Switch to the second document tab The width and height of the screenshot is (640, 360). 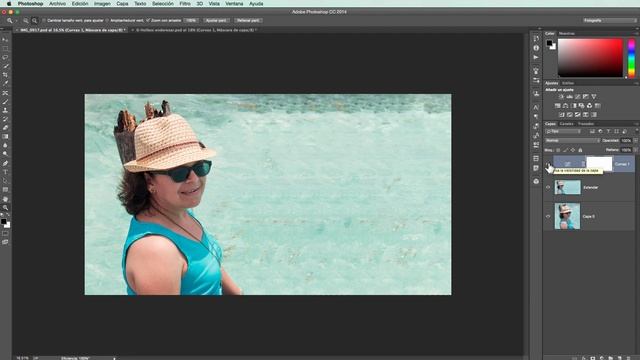click(196, 30)
